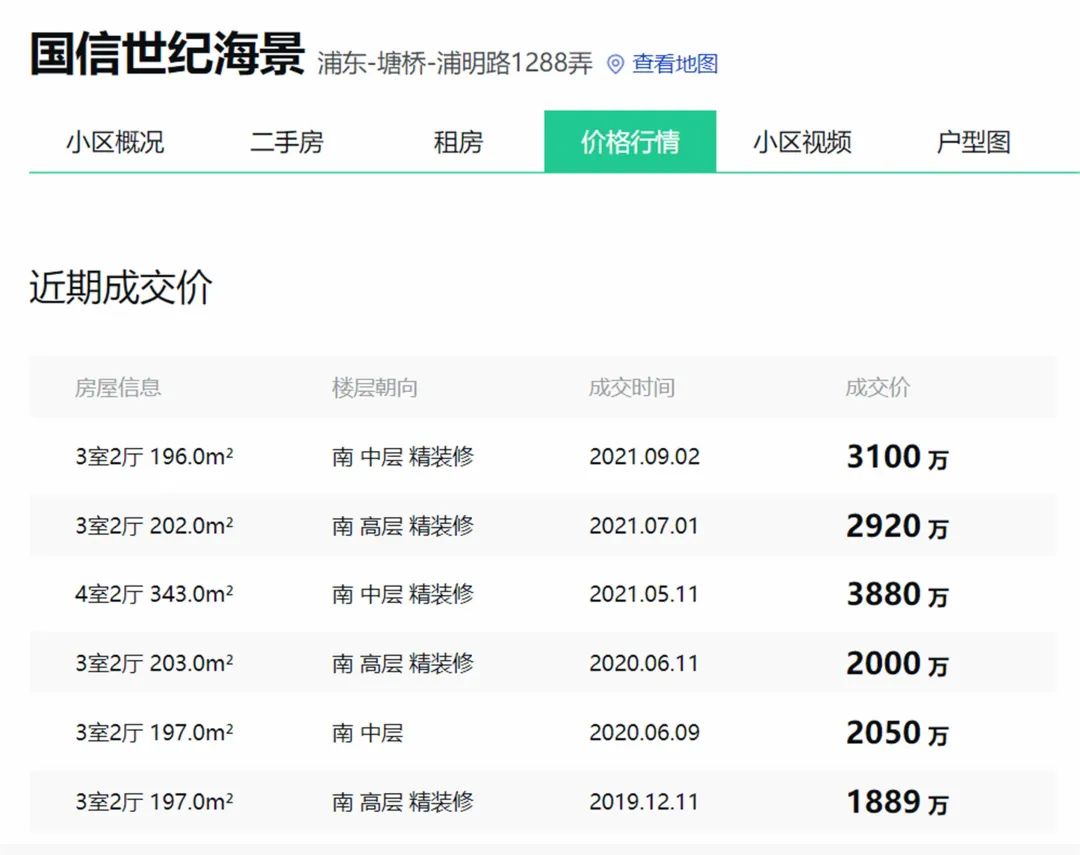Open the 二手房 tab

[287, 142]
